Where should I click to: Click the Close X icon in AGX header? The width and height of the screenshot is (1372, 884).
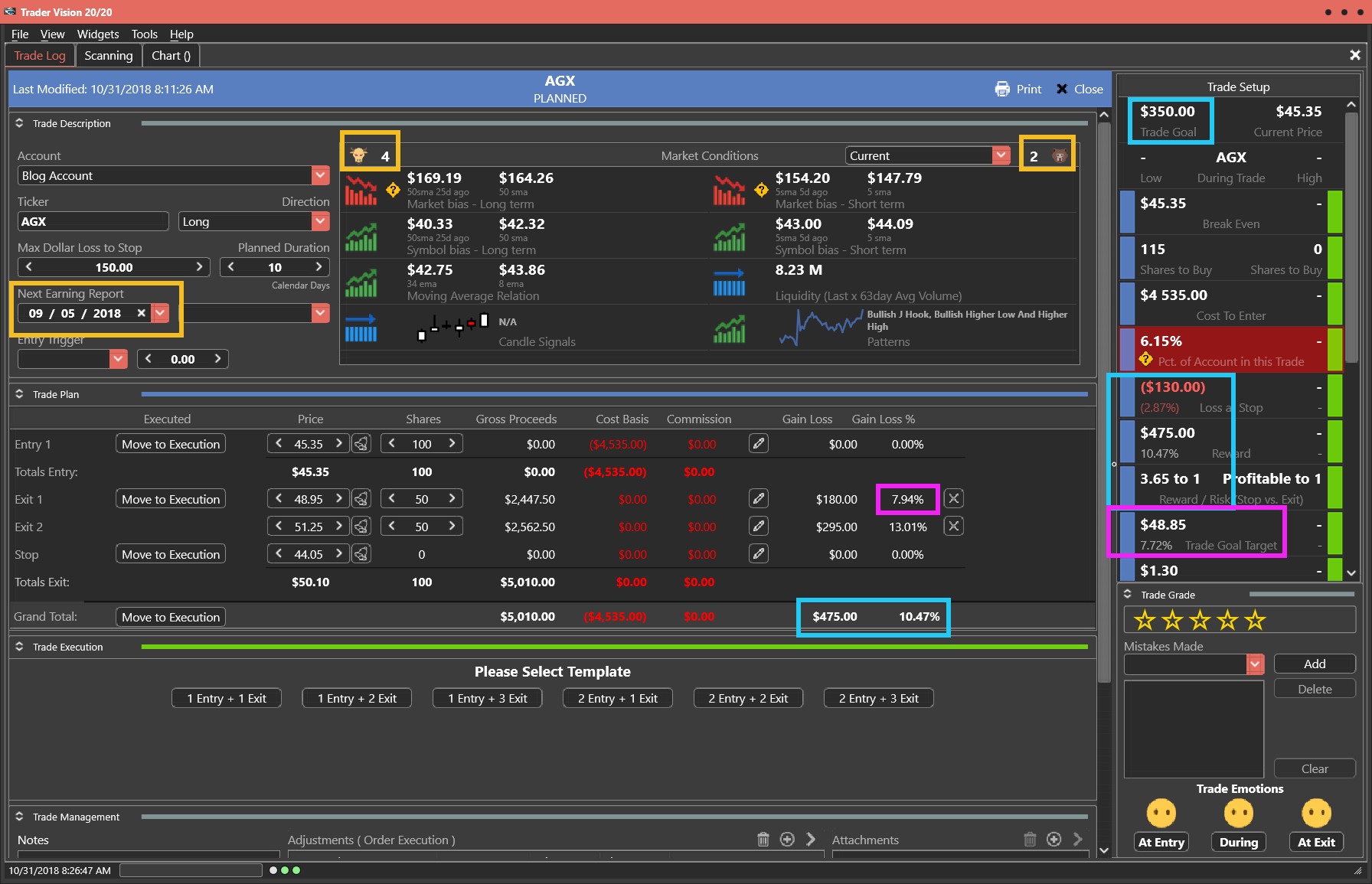[1062, 89]
